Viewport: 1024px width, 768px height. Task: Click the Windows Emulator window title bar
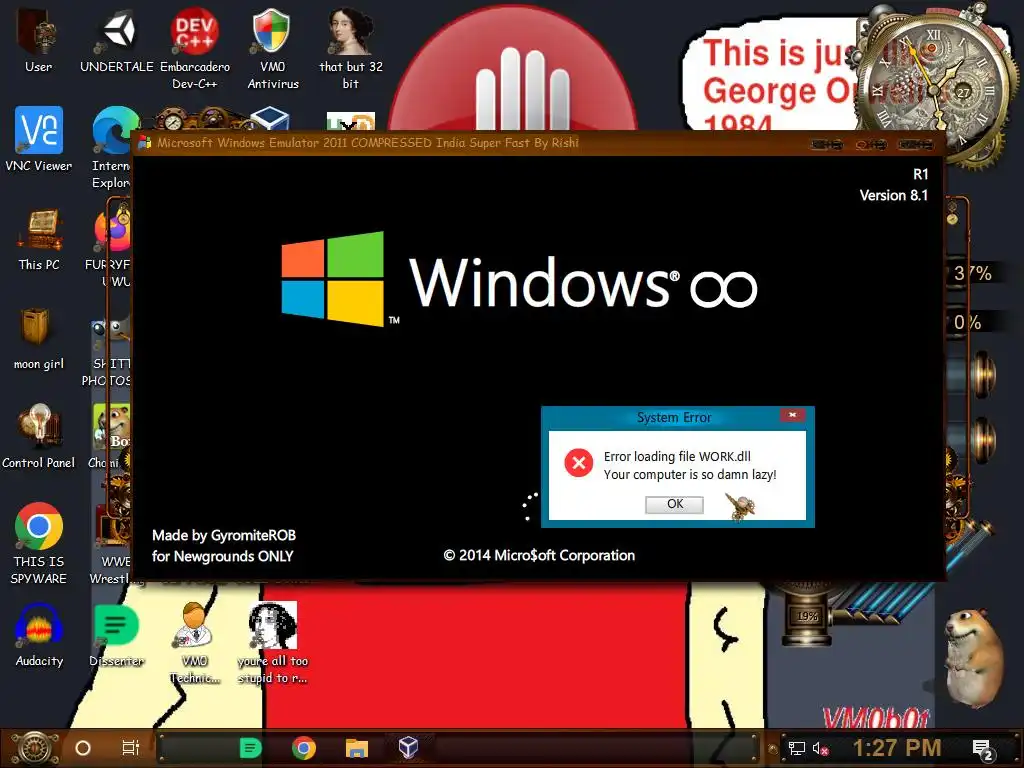(538, 143)
